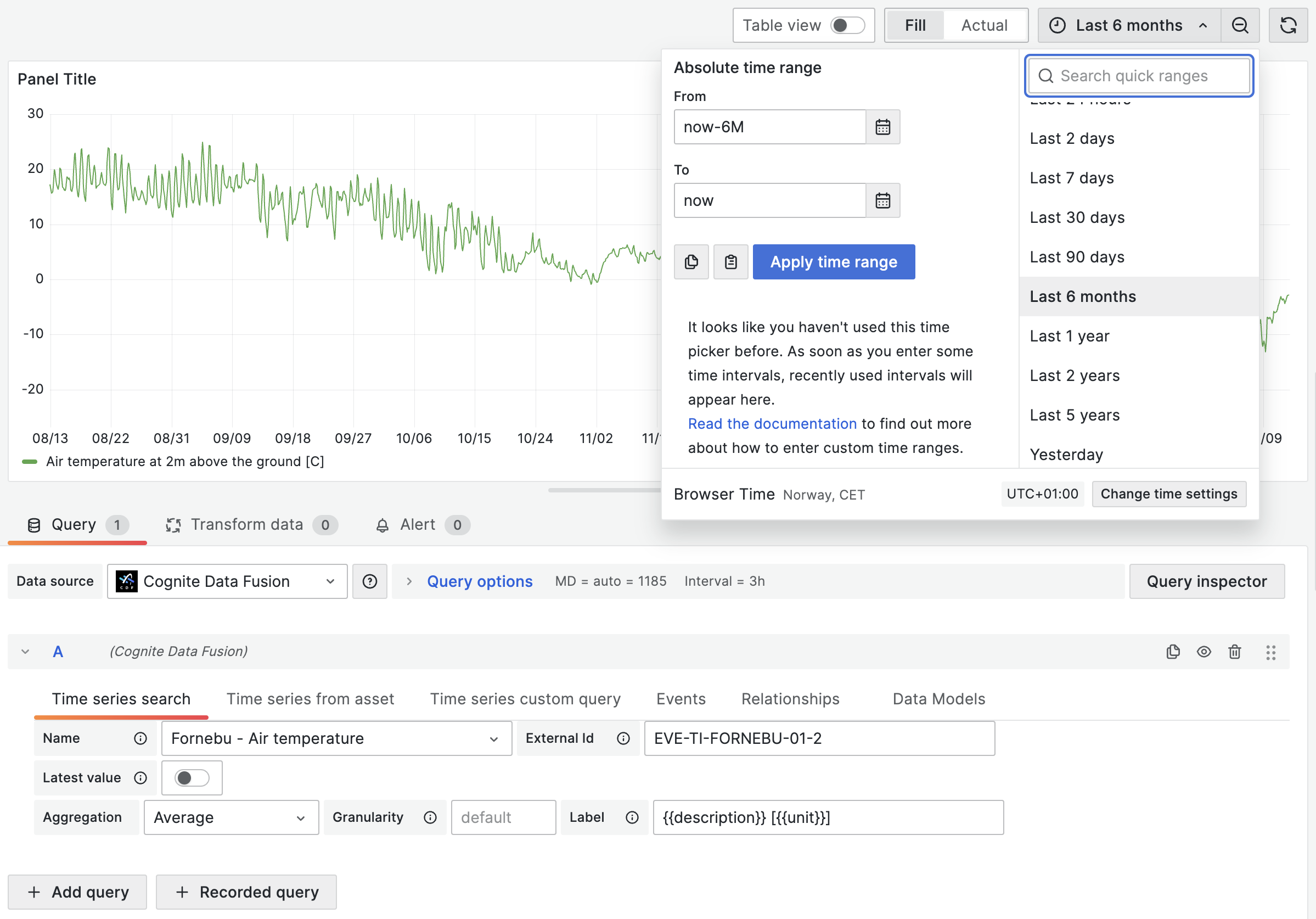The width and height of the screenshot is (1316, 919).
Task: Click the Cognite Data Fusion data source icon
Action: [126, 581]
